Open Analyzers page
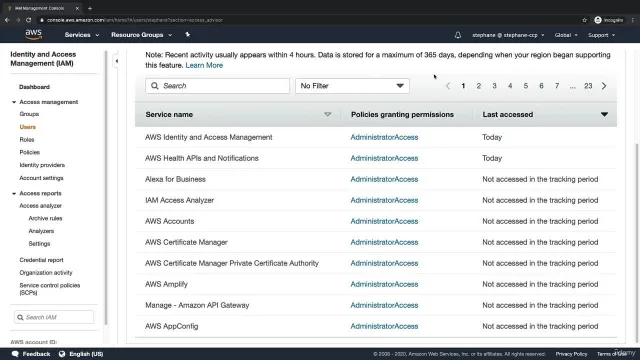640x360 pixels. (x=41, y=231)
